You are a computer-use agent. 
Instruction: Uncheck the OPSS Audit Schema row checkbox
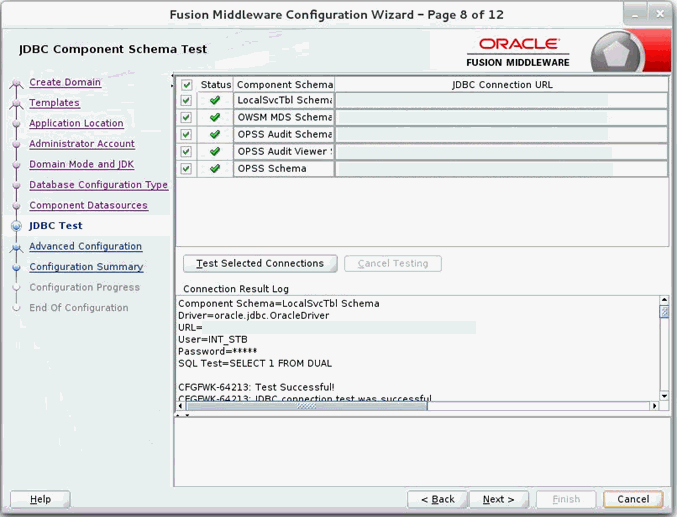click(186, 134)
